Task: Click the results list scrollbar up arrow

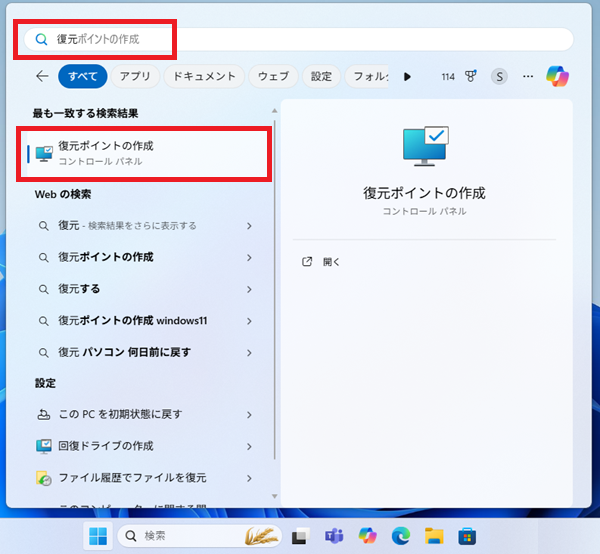Action: 274,111
